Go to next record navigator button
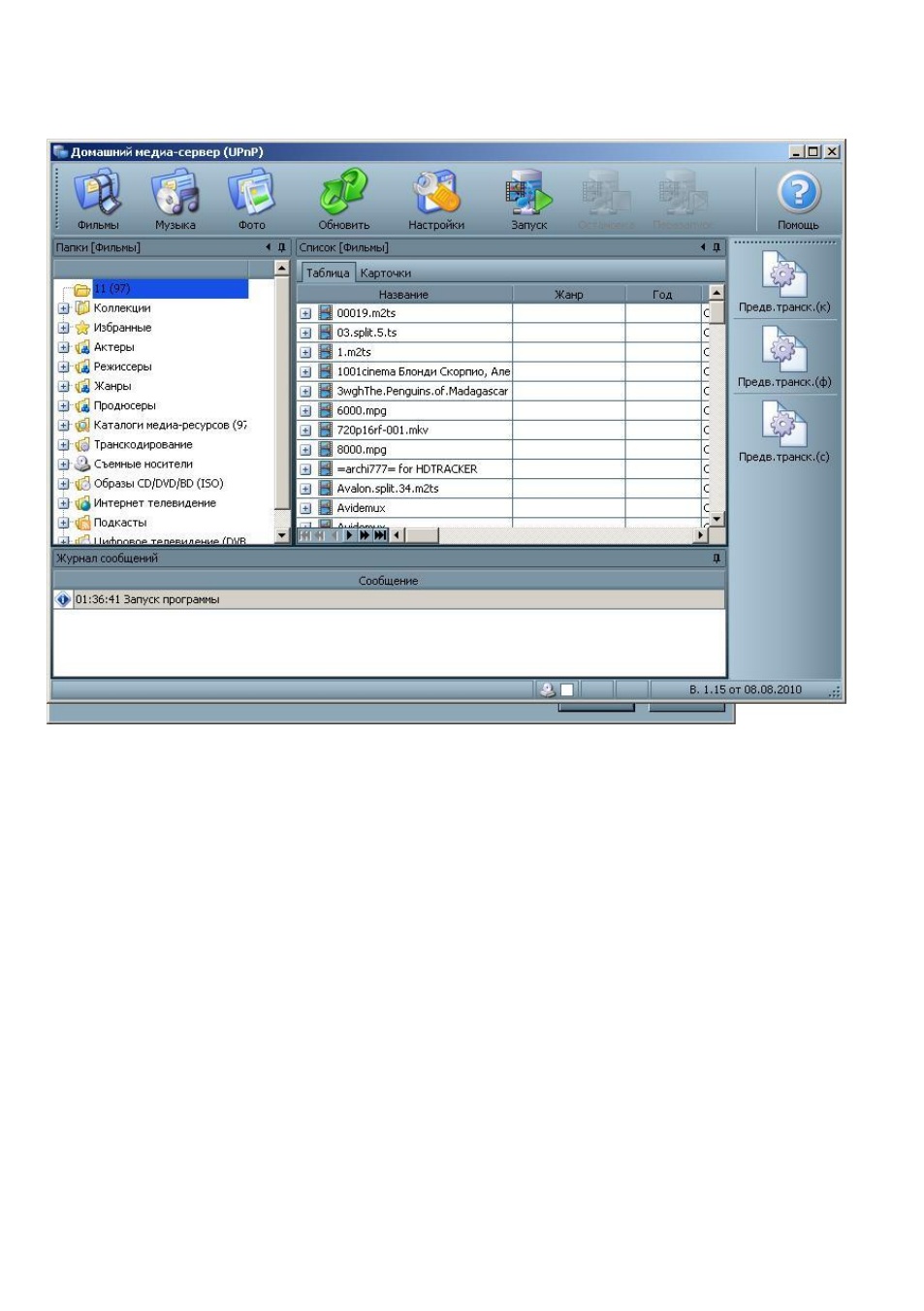This screenshot has height=1311, width=924. coord(350,535)
